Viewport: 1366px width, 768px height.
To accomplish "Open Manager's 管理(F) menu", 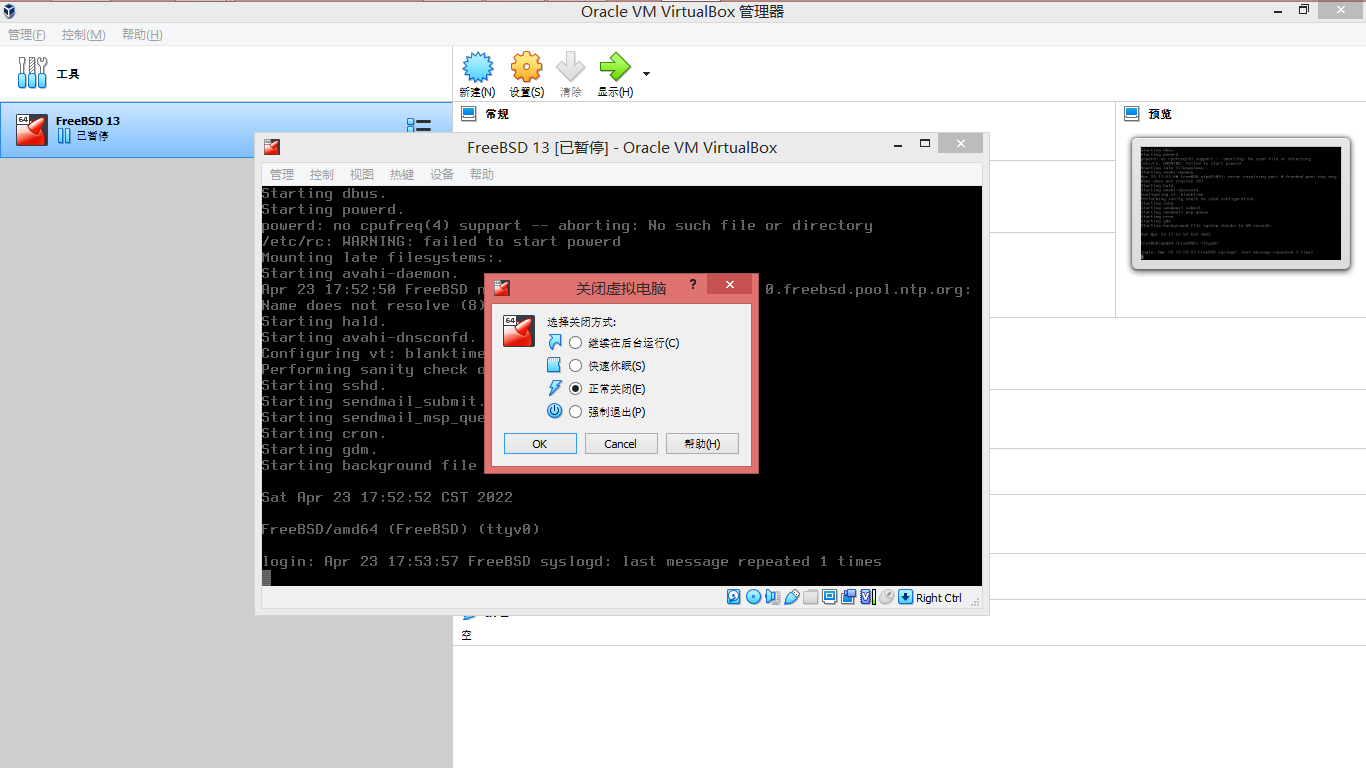I will coord(27,34).
